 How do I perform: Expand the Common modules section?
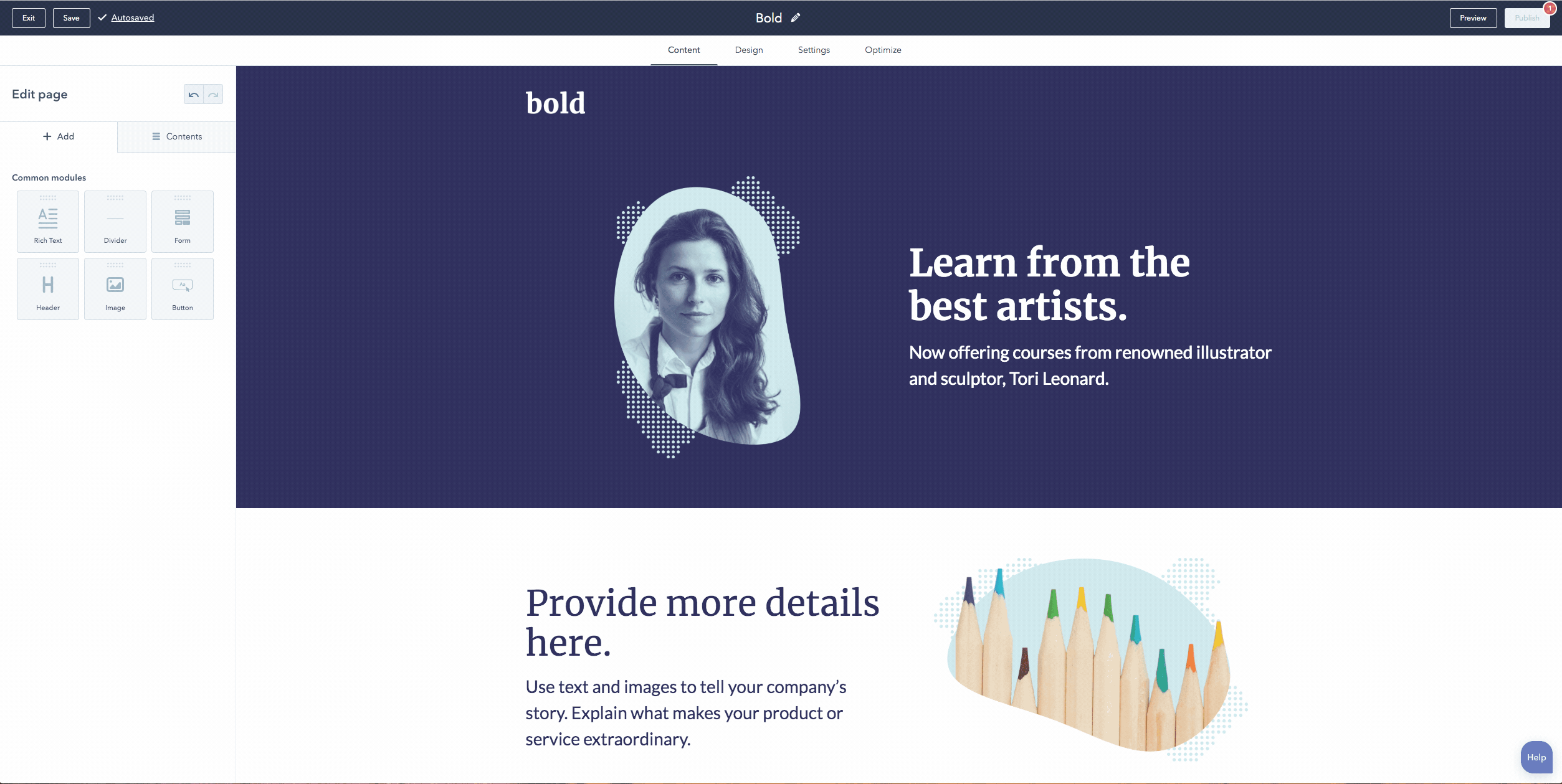(x=48, y=177)
